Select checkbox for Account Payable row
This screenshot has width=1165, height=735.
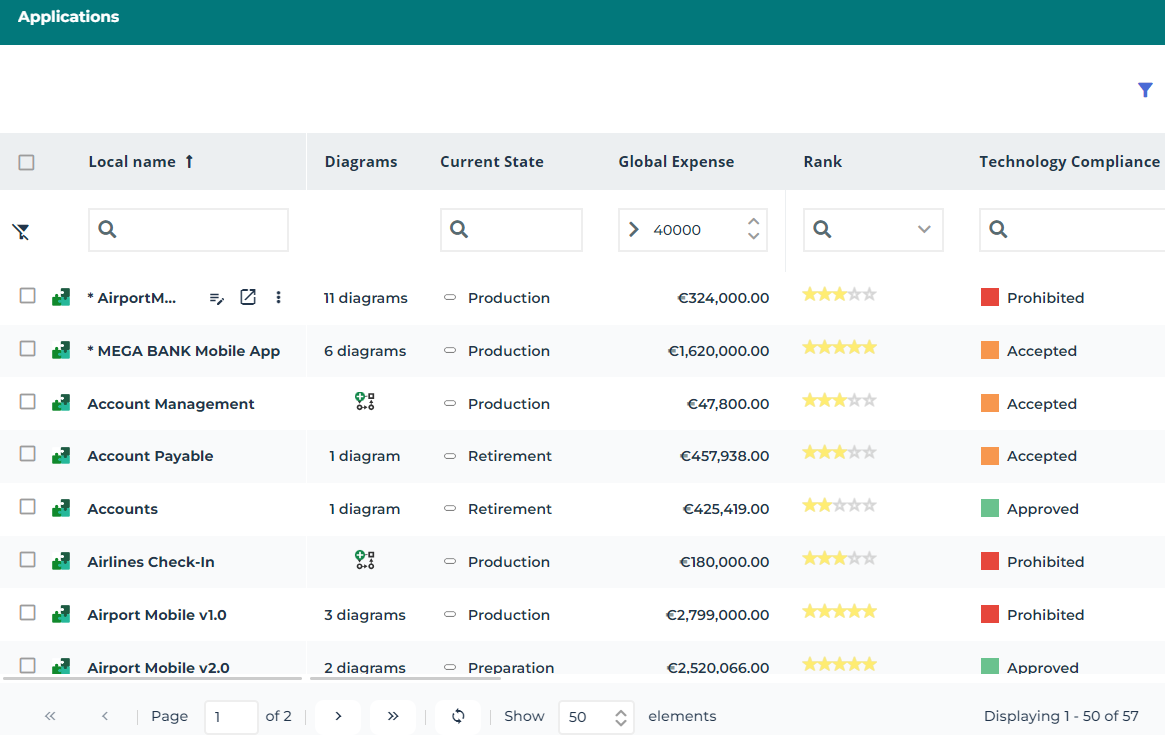click(28, 454)
